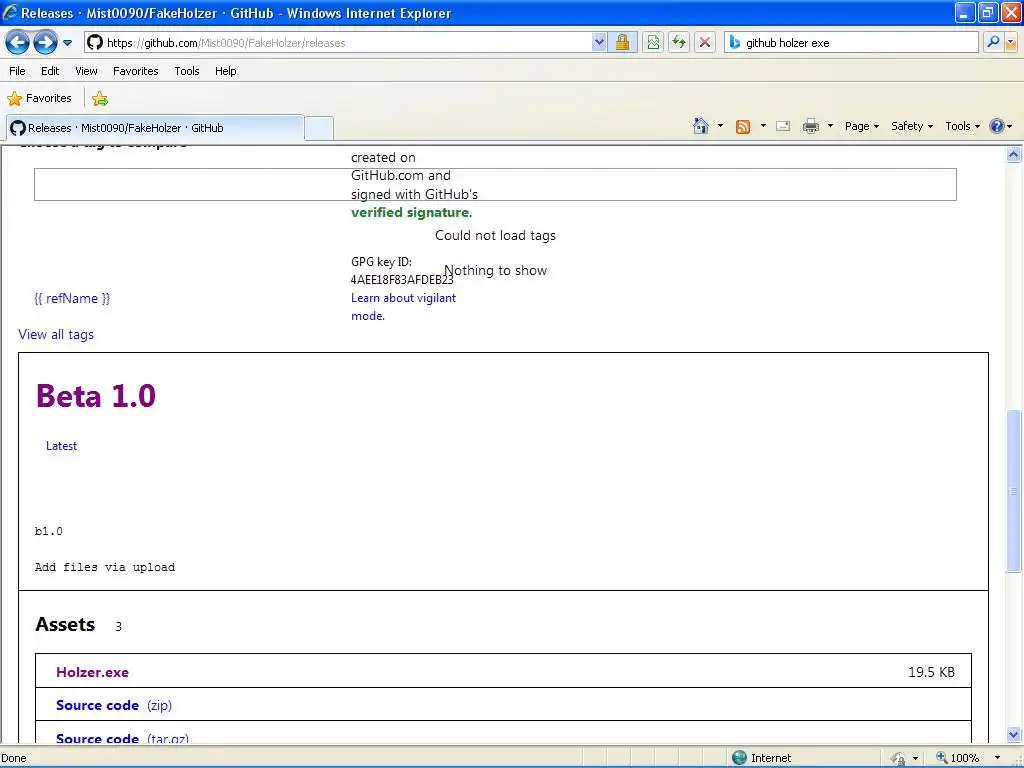This screenshot has width=1024, height=768.
Task: Open the recent pages dropdown next to Forward
Action: [x=67, y=43]
